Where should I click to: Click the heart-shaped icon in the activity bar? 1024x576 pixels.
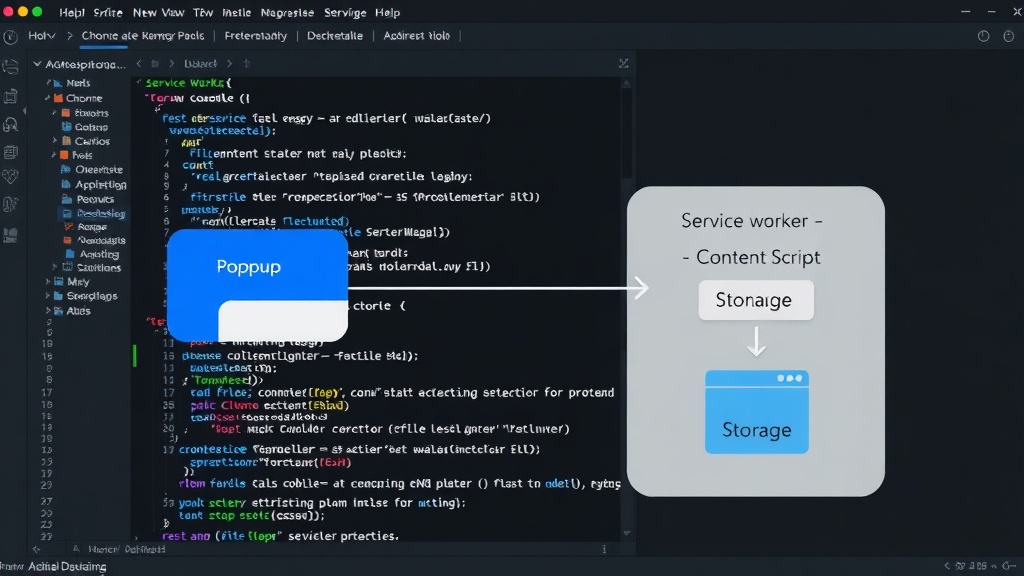pyautogui.click(x=10, y=176)
